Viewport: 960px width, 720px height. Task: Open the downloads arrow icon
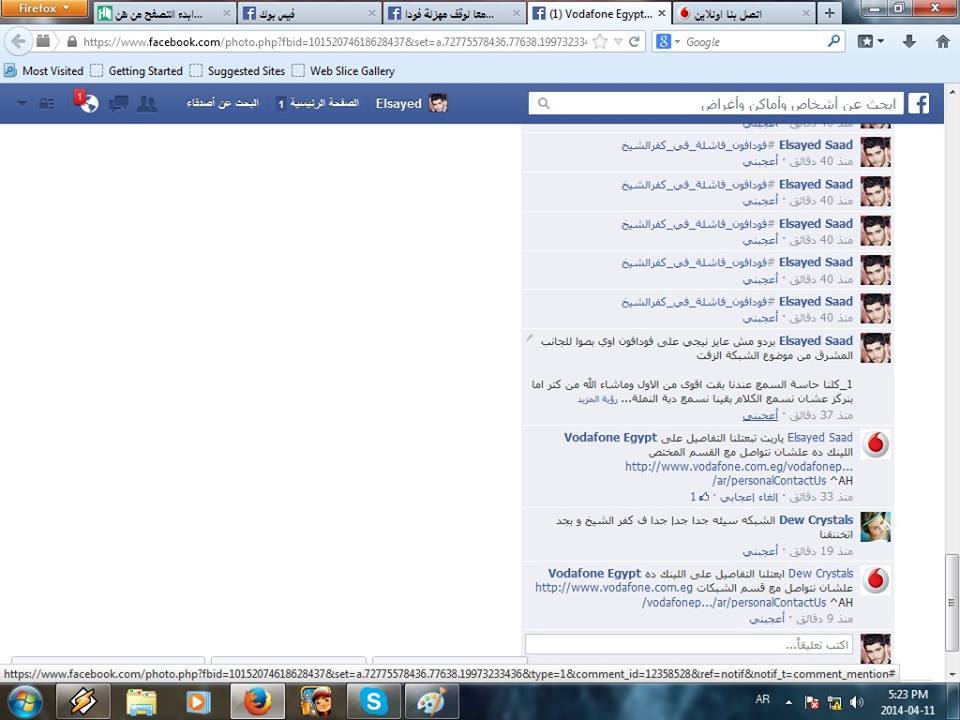(909, 42)
